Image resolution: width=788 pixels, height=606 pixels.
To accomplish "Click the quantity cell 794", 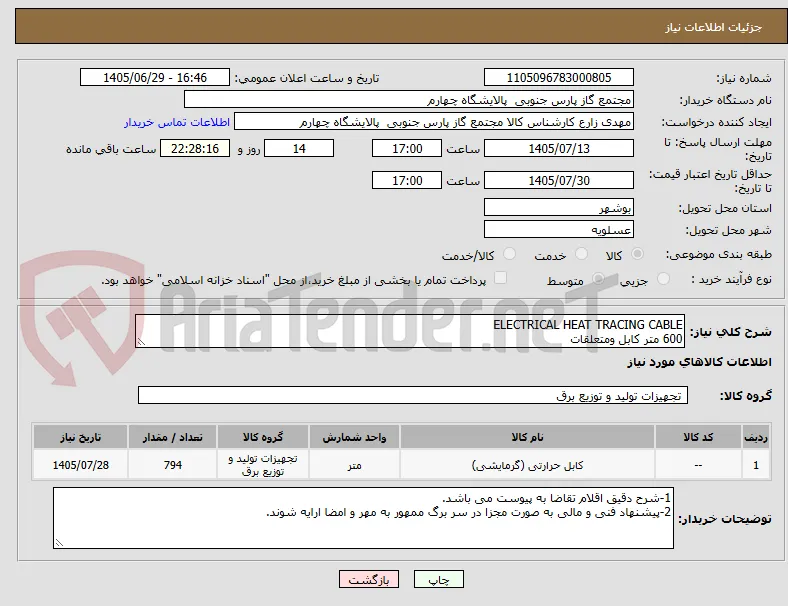I will (172, 465).
